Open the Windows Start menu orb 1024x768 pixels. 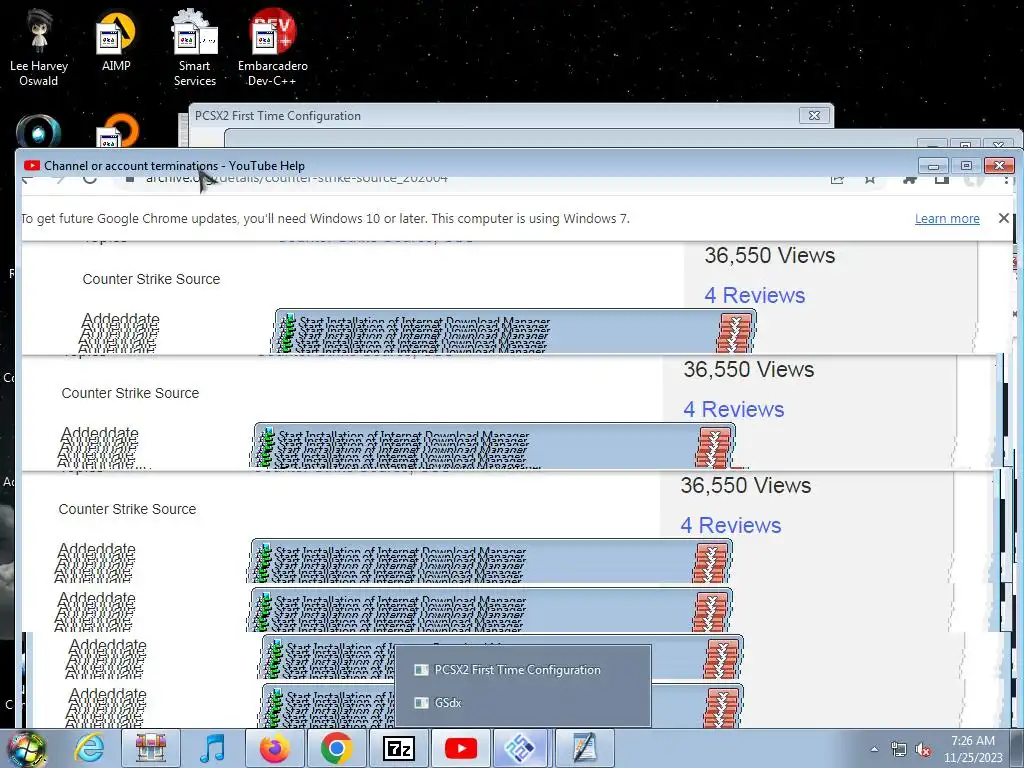(27, 749)
